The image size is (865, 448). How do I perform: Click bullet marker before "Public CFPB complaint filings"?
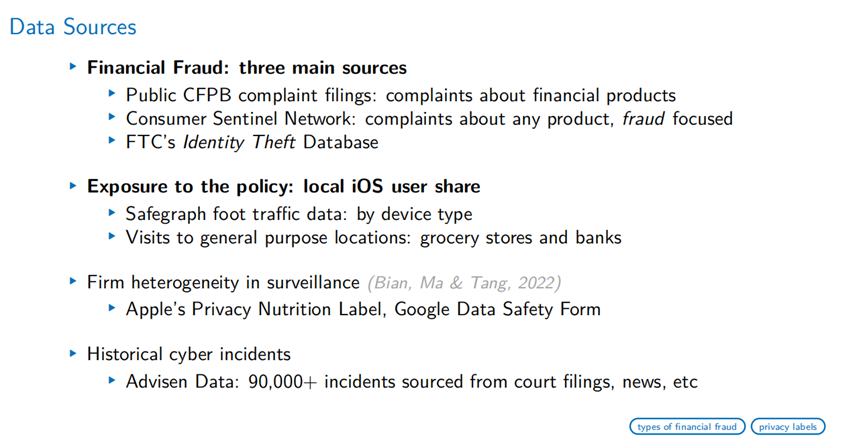click(x=111, y=94)
